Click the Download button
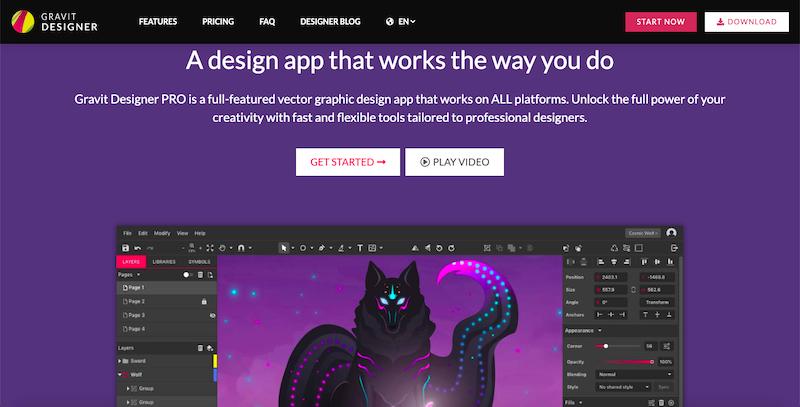The width and height of the screenshot is (800, 407). tap(746, 22)
